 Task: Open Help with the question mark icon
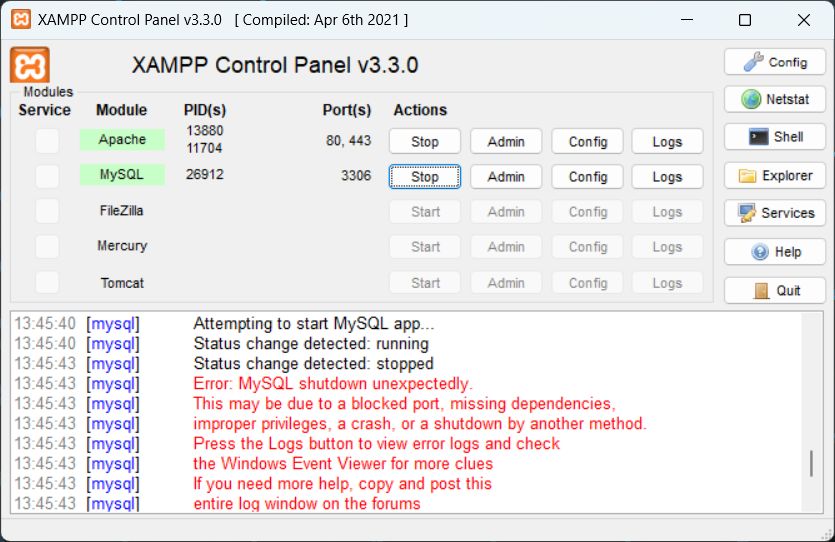point(774,252)
